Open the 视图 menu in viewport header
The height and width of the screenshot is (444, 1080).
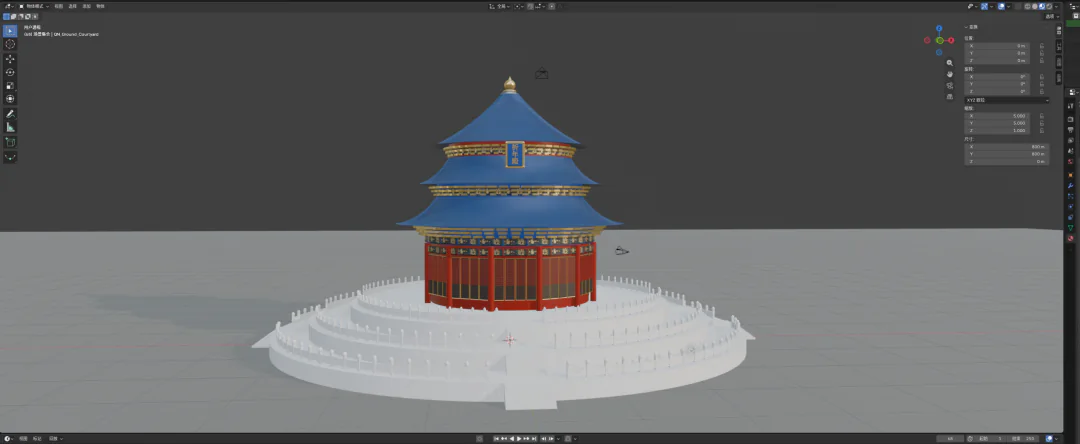[x=59, y=6]
